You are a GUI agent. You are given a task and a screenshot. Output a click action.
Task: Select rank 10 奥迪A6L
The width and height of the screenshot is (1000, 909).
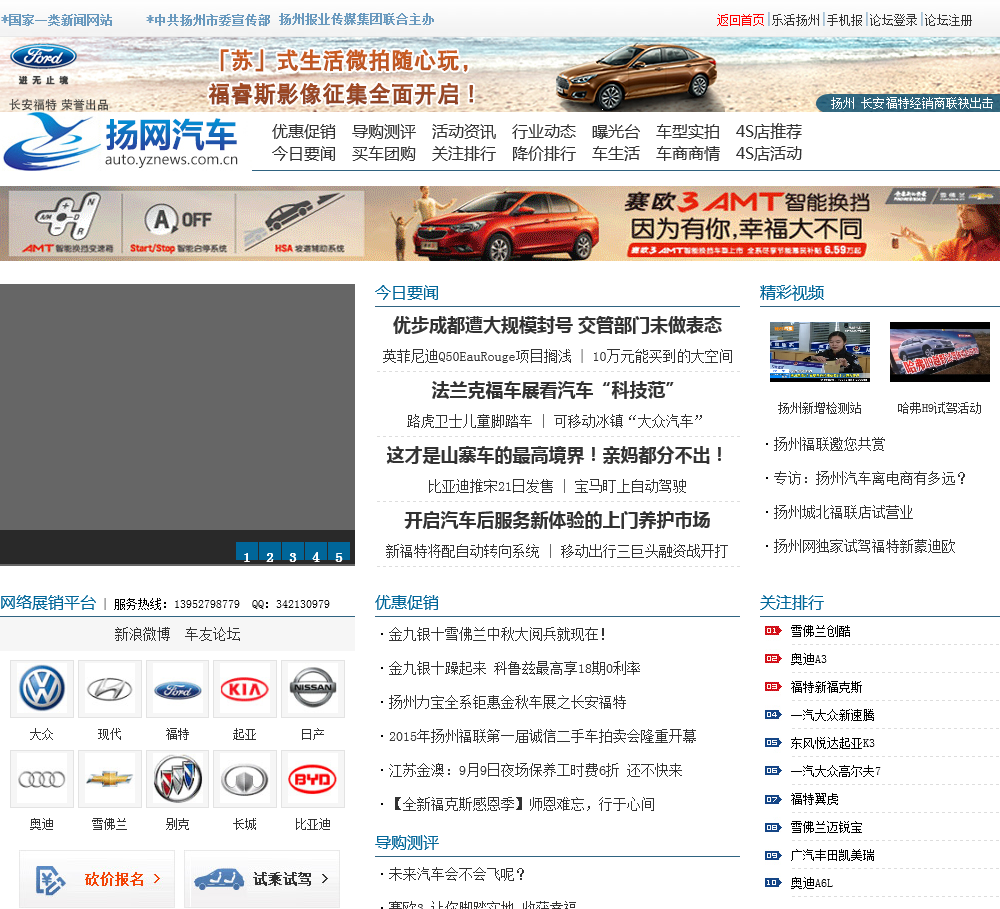point(811,883)
